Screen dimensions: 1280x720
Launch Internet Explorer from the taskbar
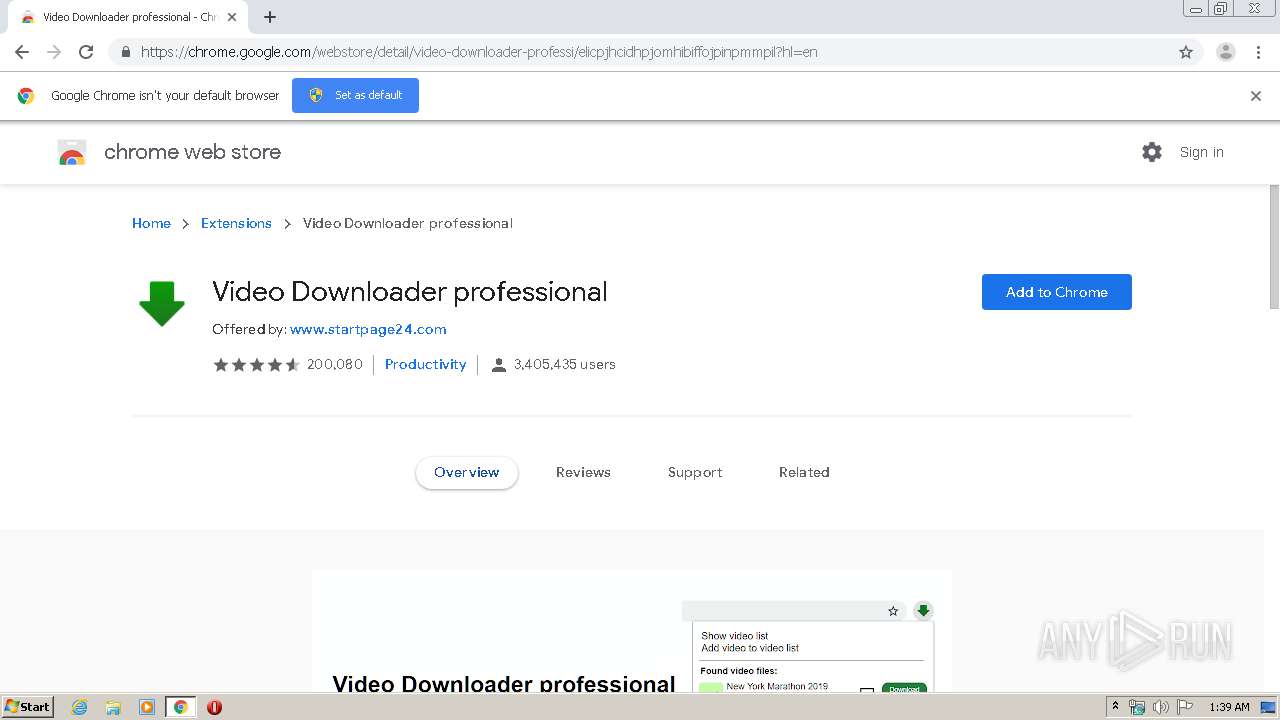pyautogui.click(x=80, y=707)
